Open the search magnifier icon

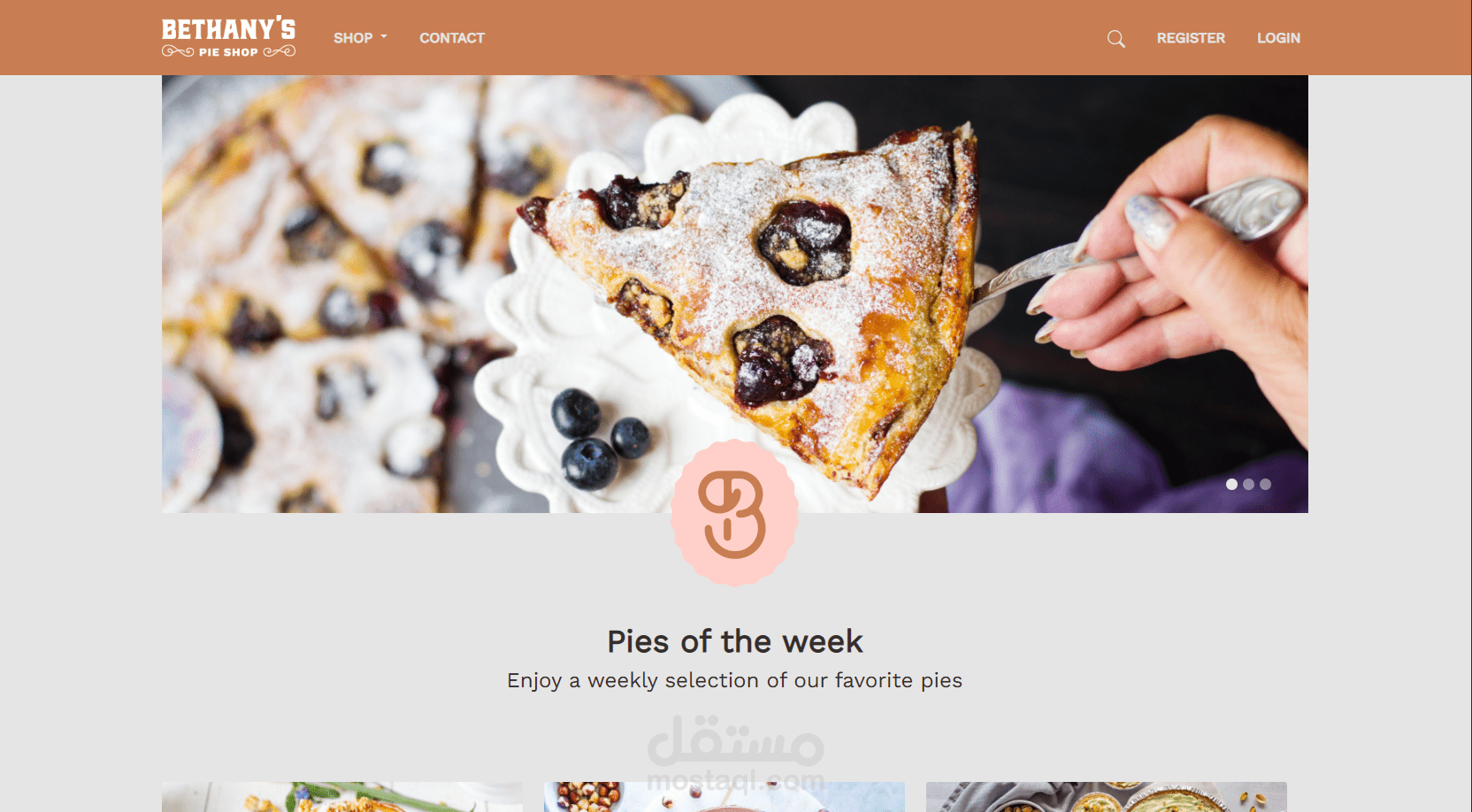click(x=1116, y=39)
